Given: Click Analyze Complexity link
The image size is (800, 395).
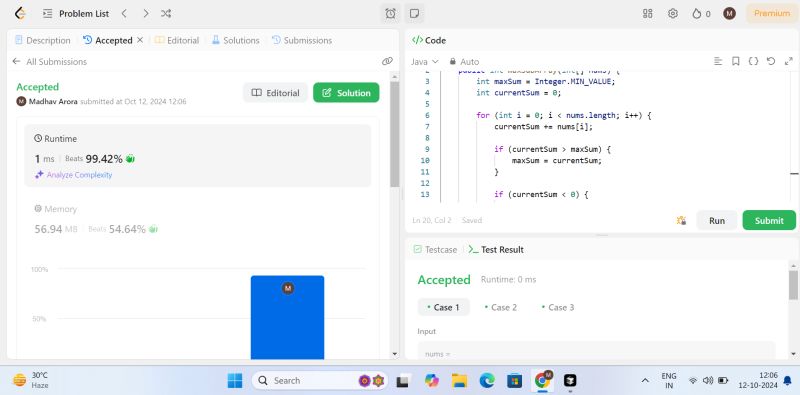Looking at the screenshot, I should tap(73, 175).
